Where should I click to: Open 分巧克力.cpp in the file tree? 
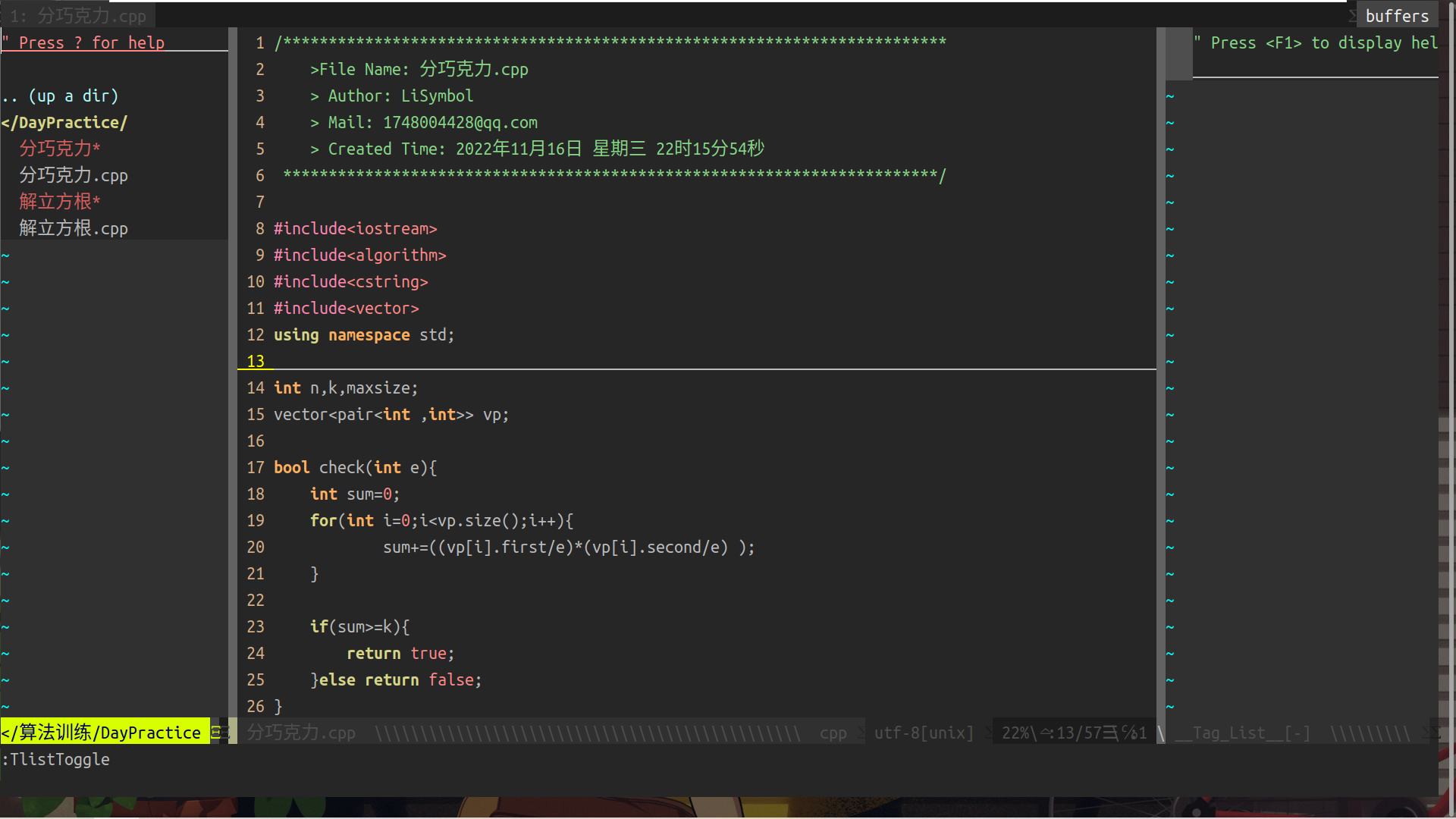coord(74,175)
